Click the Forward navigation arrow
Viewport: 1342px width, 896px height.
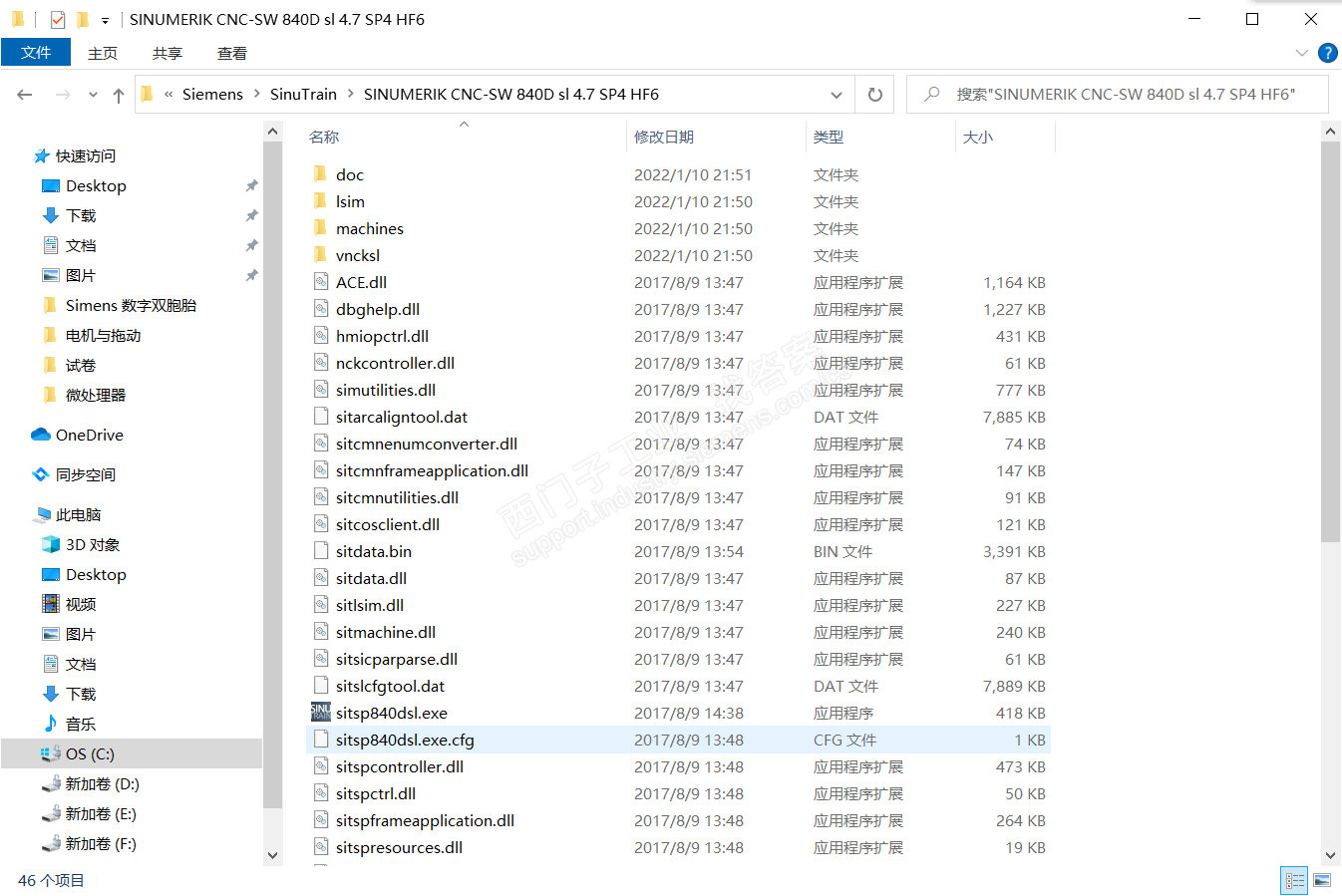pos(63,95)
